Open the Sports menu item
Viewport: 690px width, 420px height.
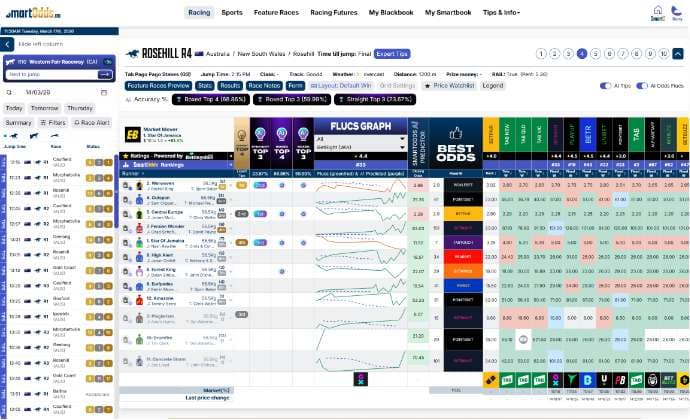click(231, 13)
